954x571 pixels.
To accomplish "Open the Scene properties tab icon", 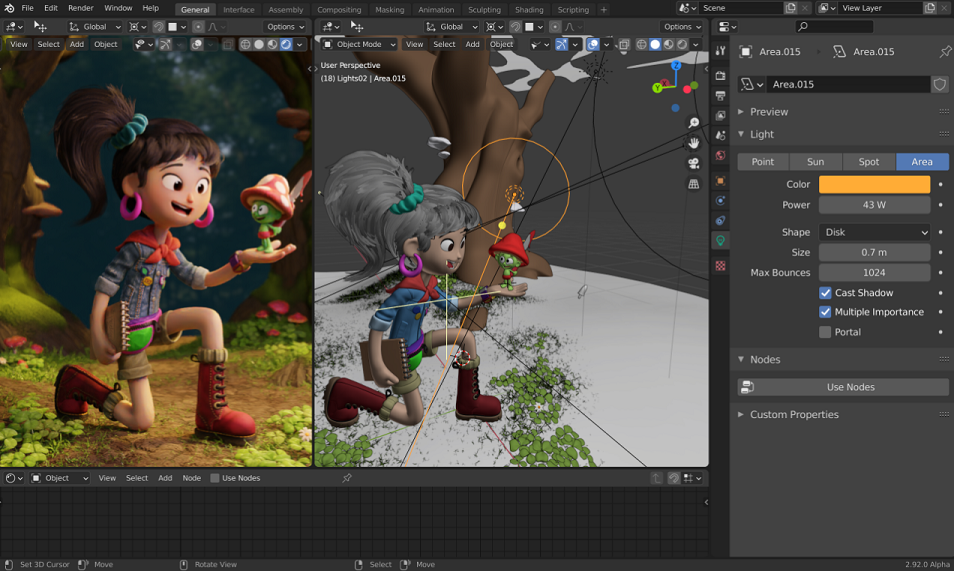I will [720, 135].
